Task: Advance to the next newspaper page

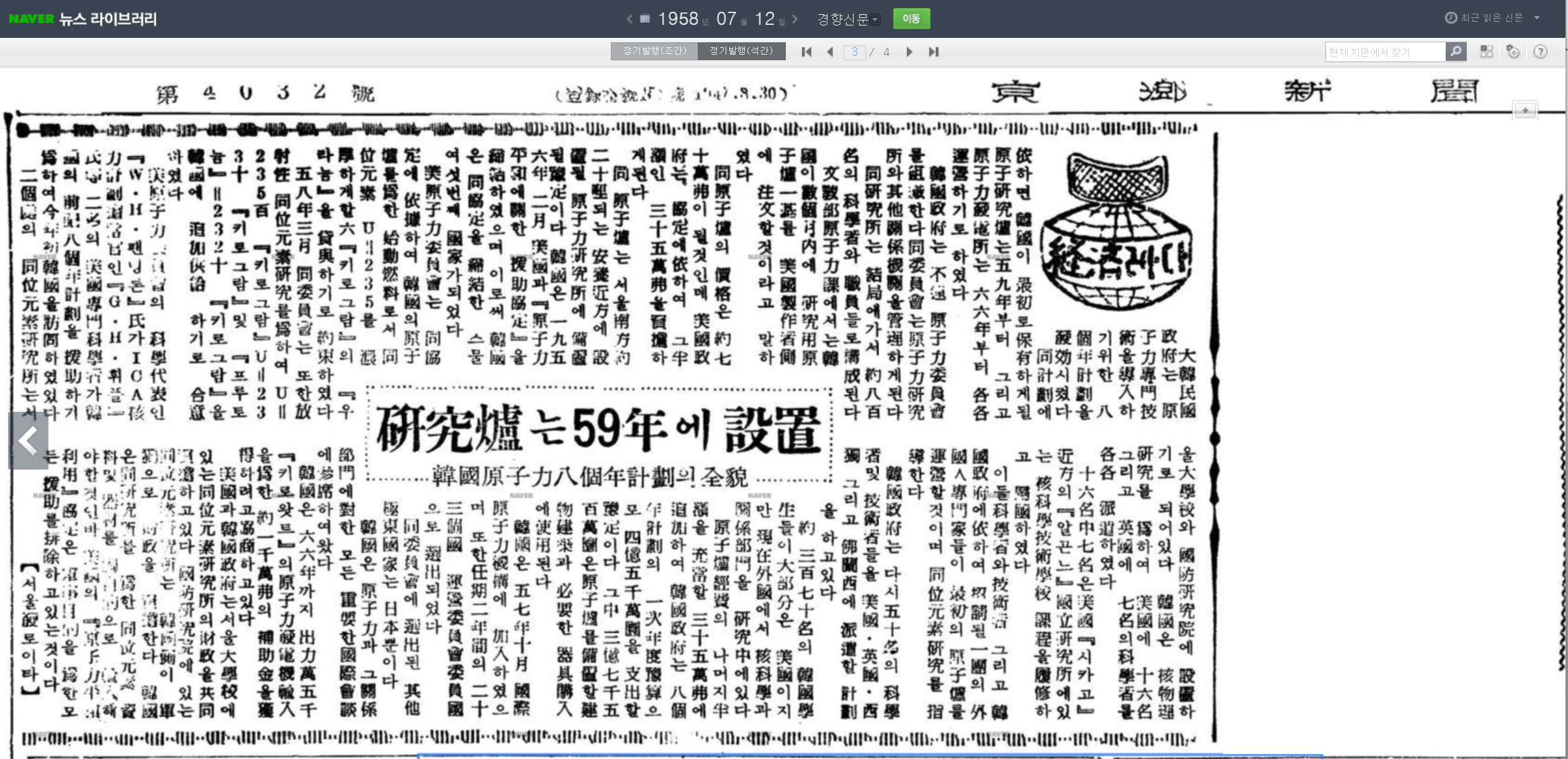Action: [x=909, y=52]
